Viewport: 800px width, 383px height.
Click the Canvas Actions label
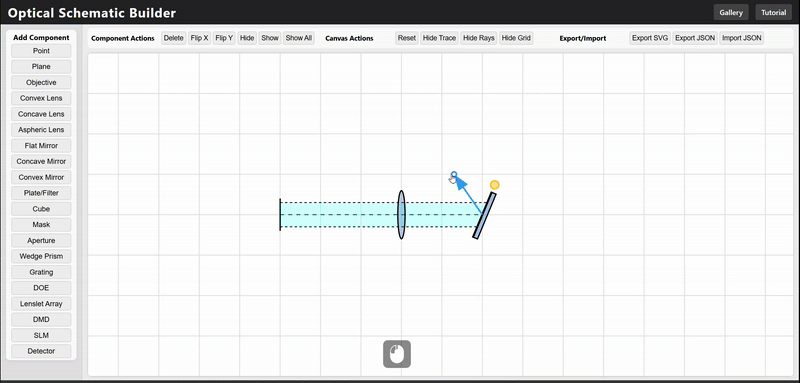tap(349, 38)
